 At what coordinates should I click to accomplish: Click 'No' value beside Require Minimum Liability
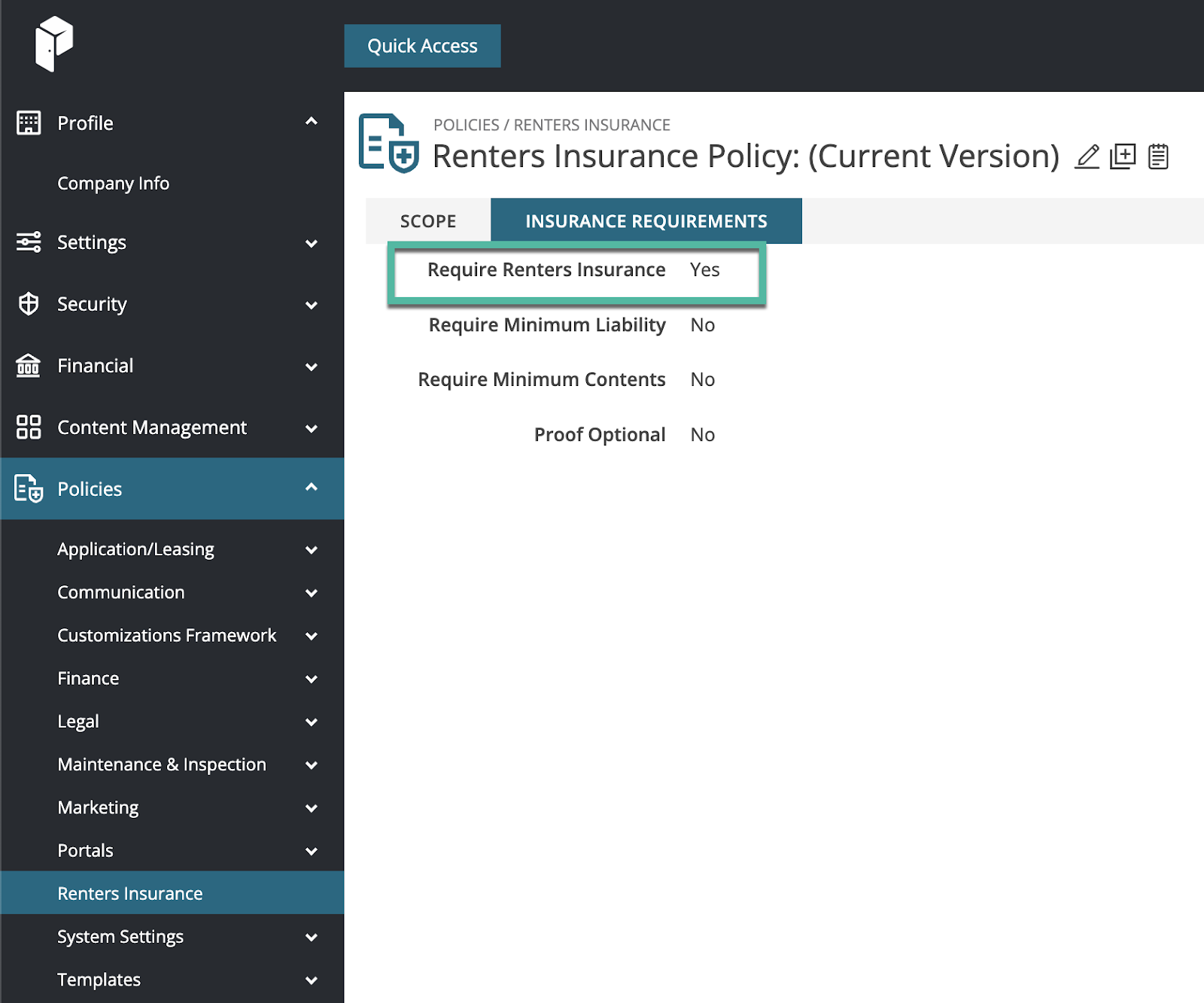[x=703, y=325]
